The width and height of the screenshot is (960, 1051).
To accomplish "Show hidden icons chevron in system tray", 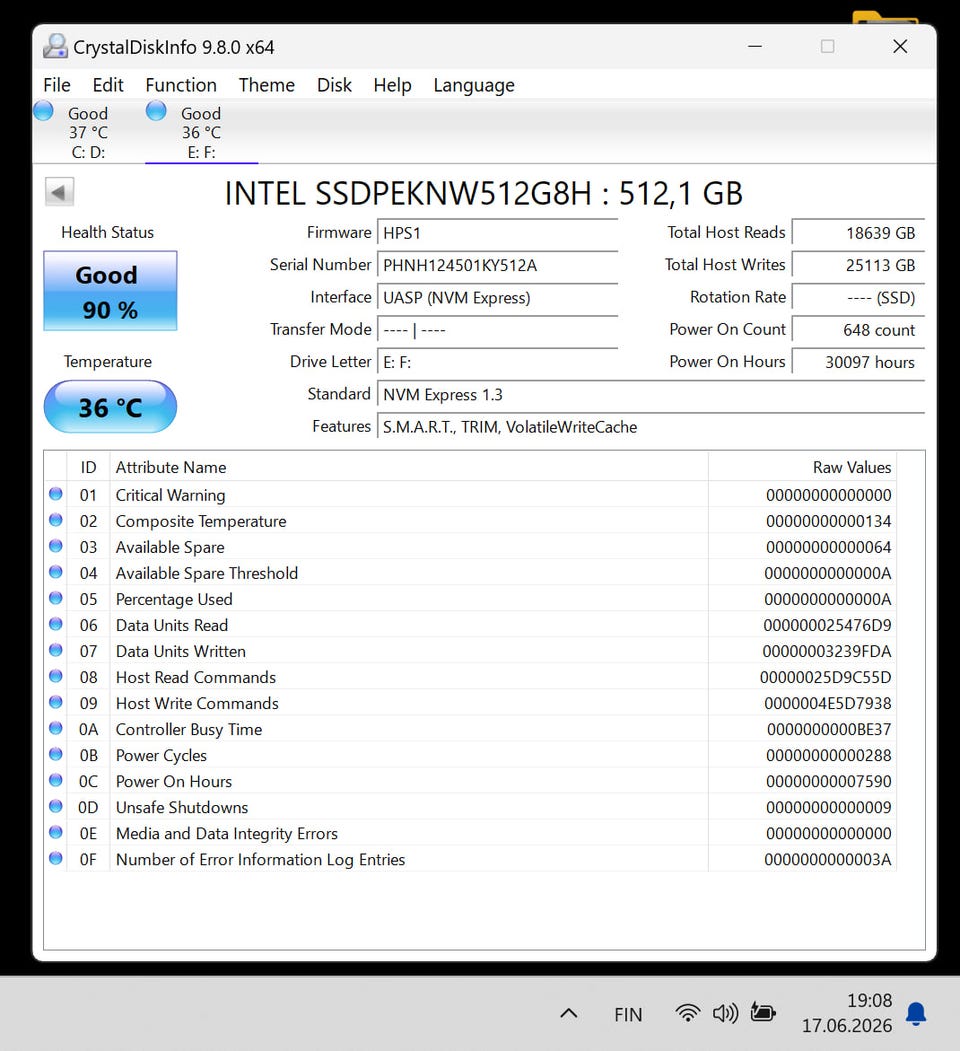I will point(568,1013).
